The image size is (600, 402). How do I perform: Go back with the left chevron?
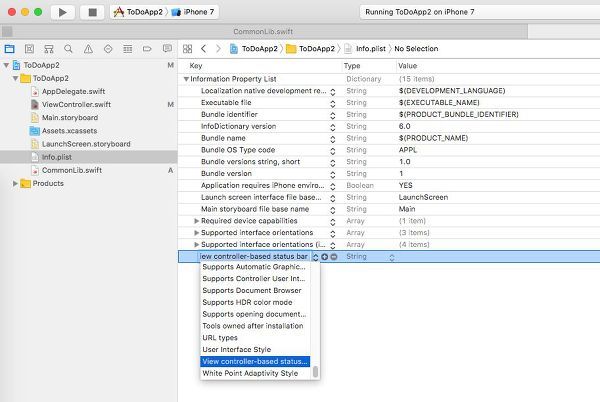(204, 49)
